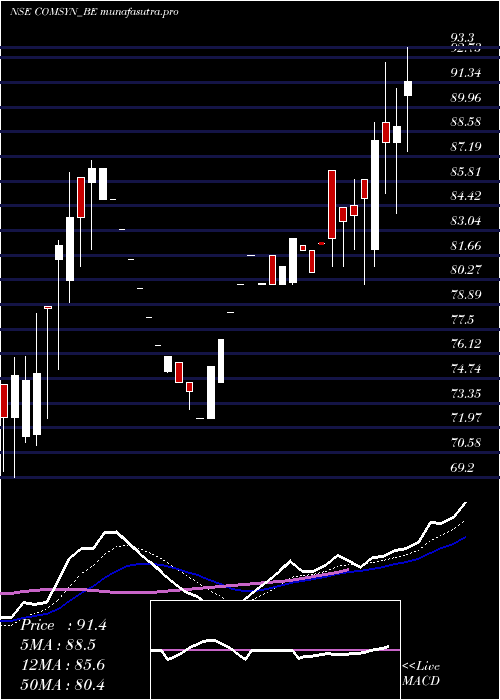Click the 91.34 price axis label
The width and height of the screenshot is (500, 700).
tap(466, 72)
